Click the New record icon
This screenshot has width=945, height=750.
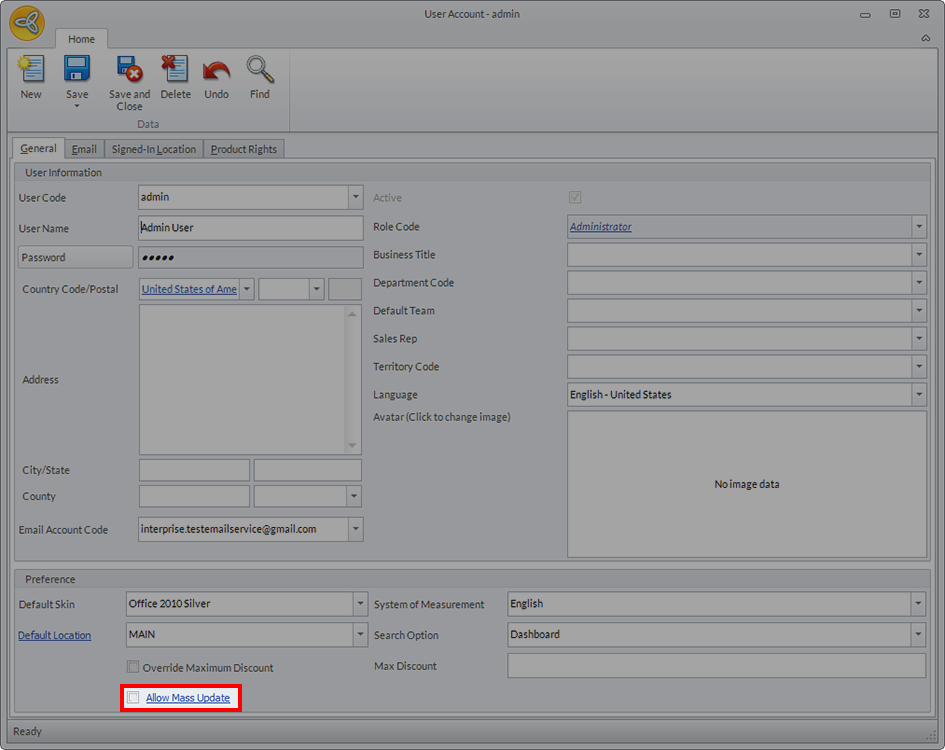coord(31,70)
